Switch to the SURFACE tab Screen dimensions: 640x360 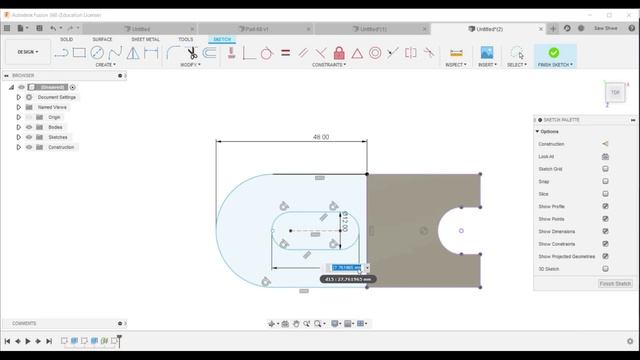102,40
